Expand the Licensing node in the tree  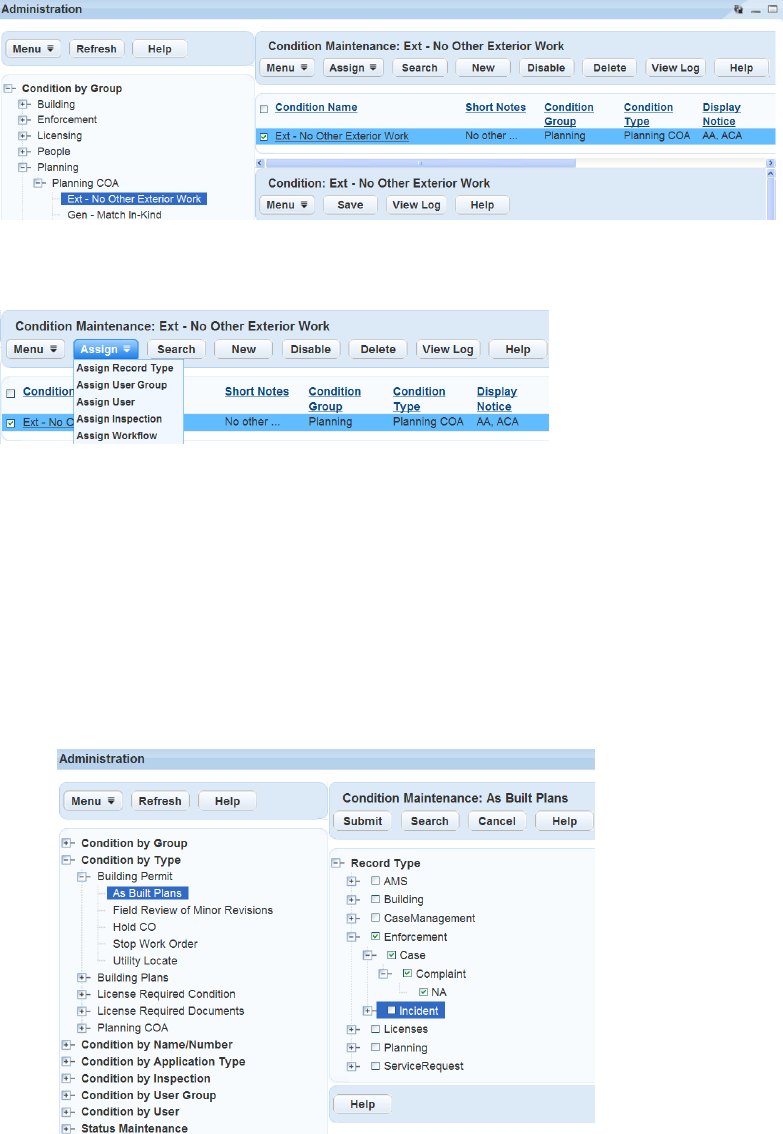pyautogui.click(x=23, y=136)
